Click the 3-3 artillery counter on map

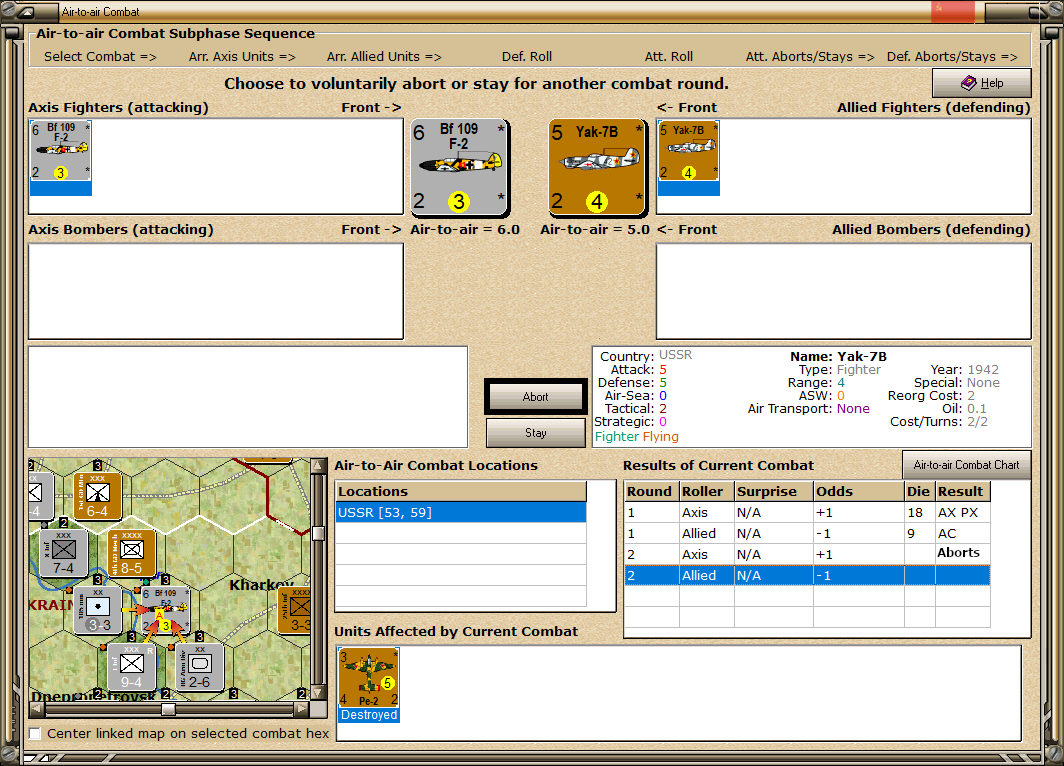click(98, 610)
